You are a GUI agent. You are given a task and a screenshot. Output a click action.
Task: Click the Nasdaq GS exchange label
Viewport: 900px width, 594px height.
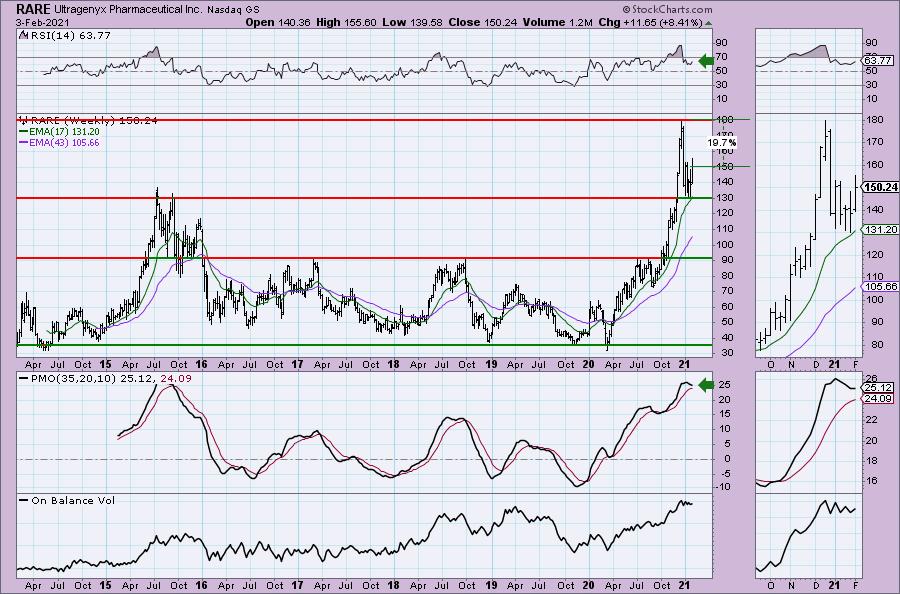pos(233,9)
